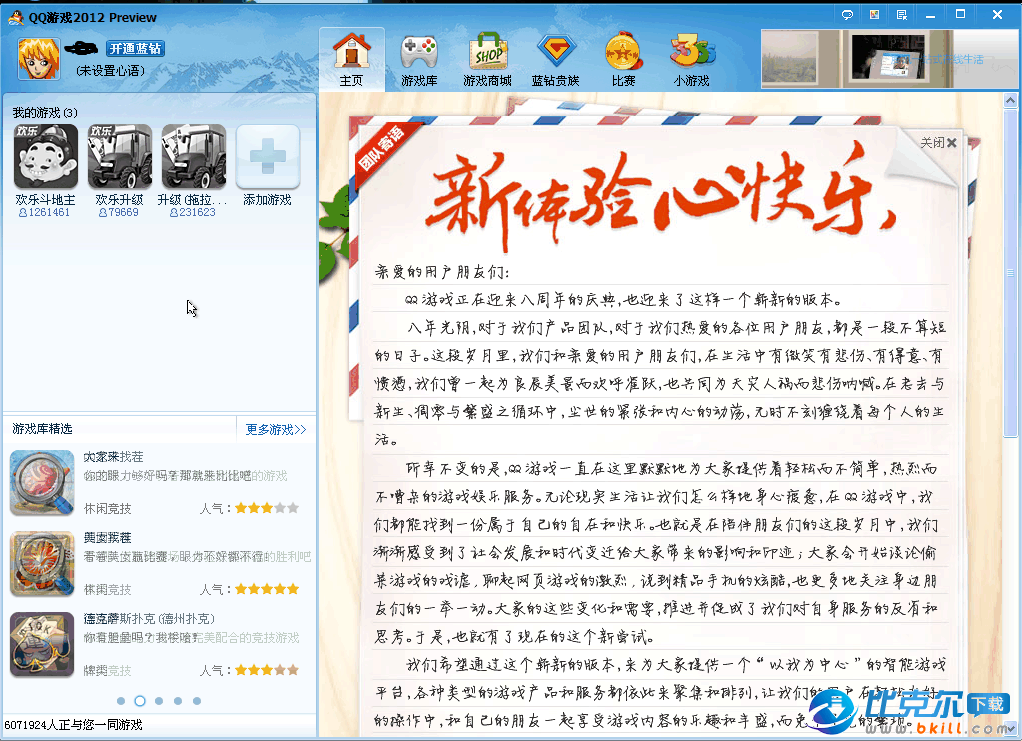The image size is (1022, 741).
Task: Click the QQ penguin logo in title bar
Action: tap(16, 18)
